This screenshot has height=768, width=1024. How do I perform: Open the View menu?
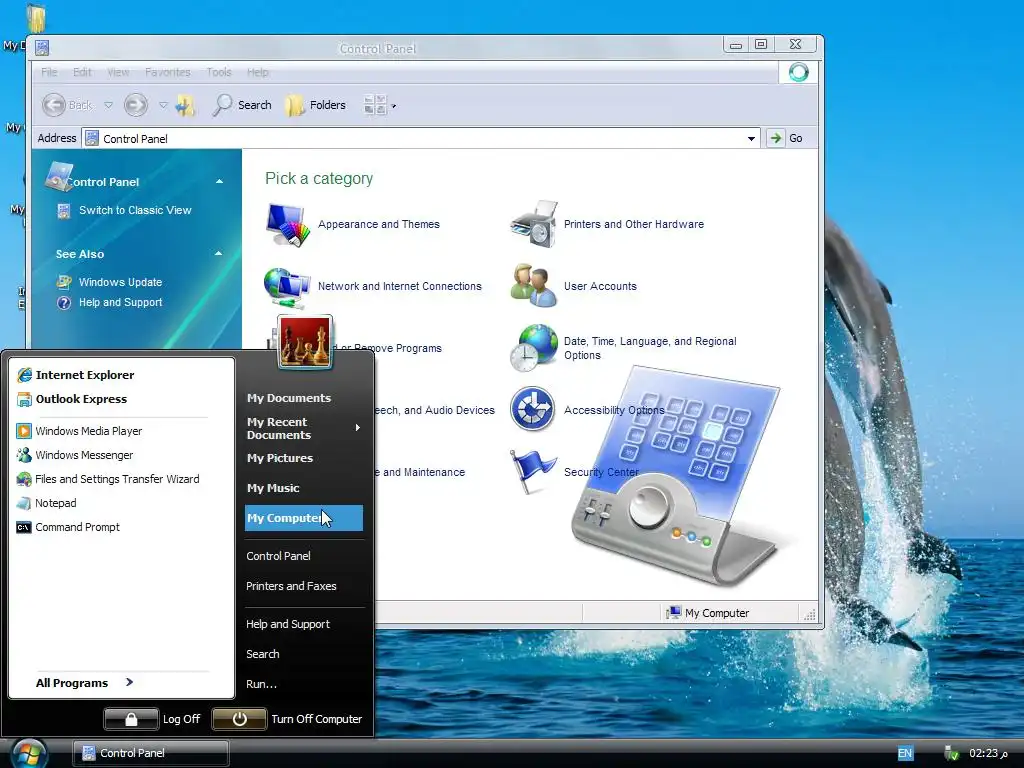click(118, 72)
